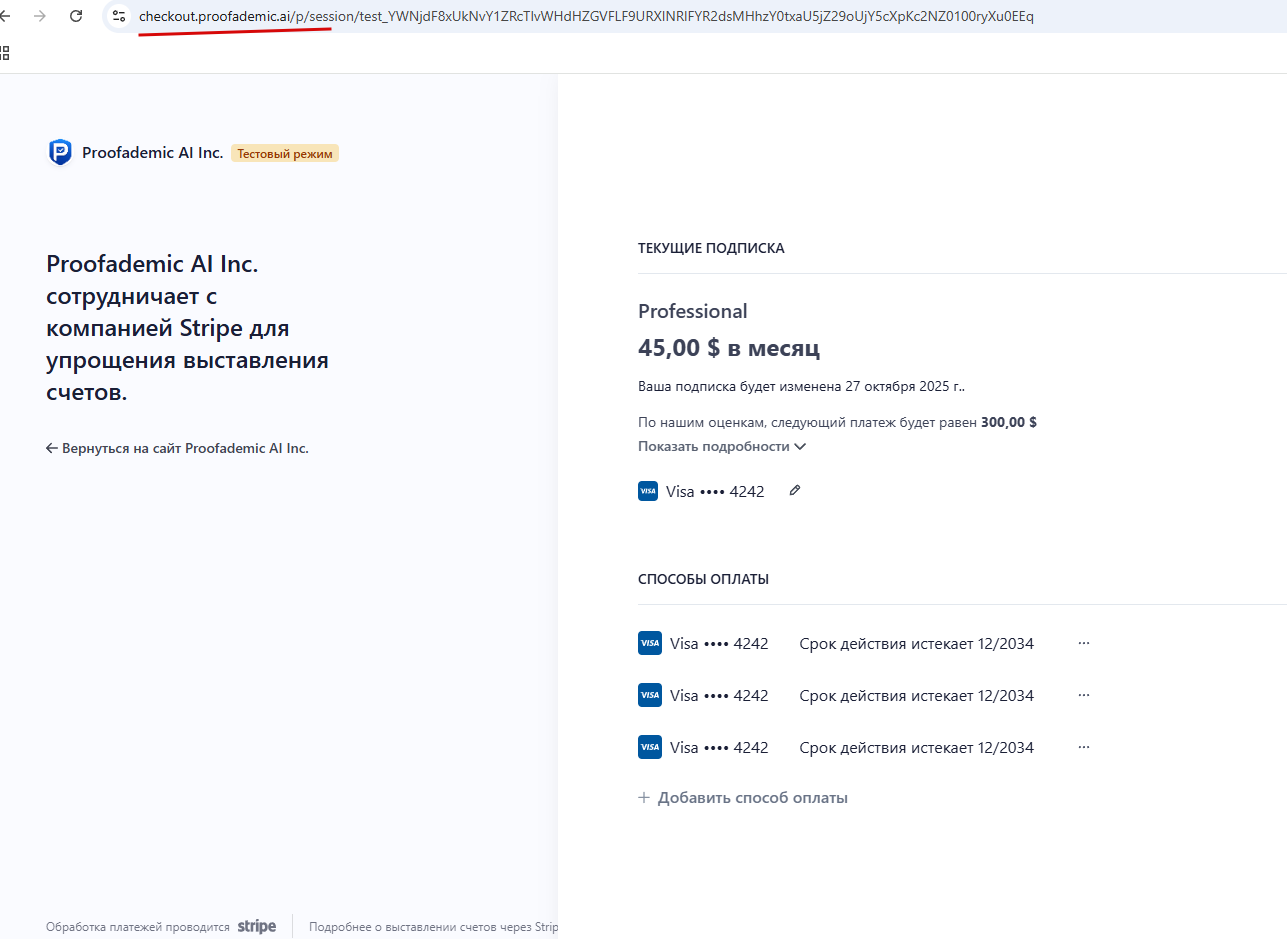This screenshot has height=939, width=1287.
Task: Click Добавить способ оплаты
Action: click(743, 798)
